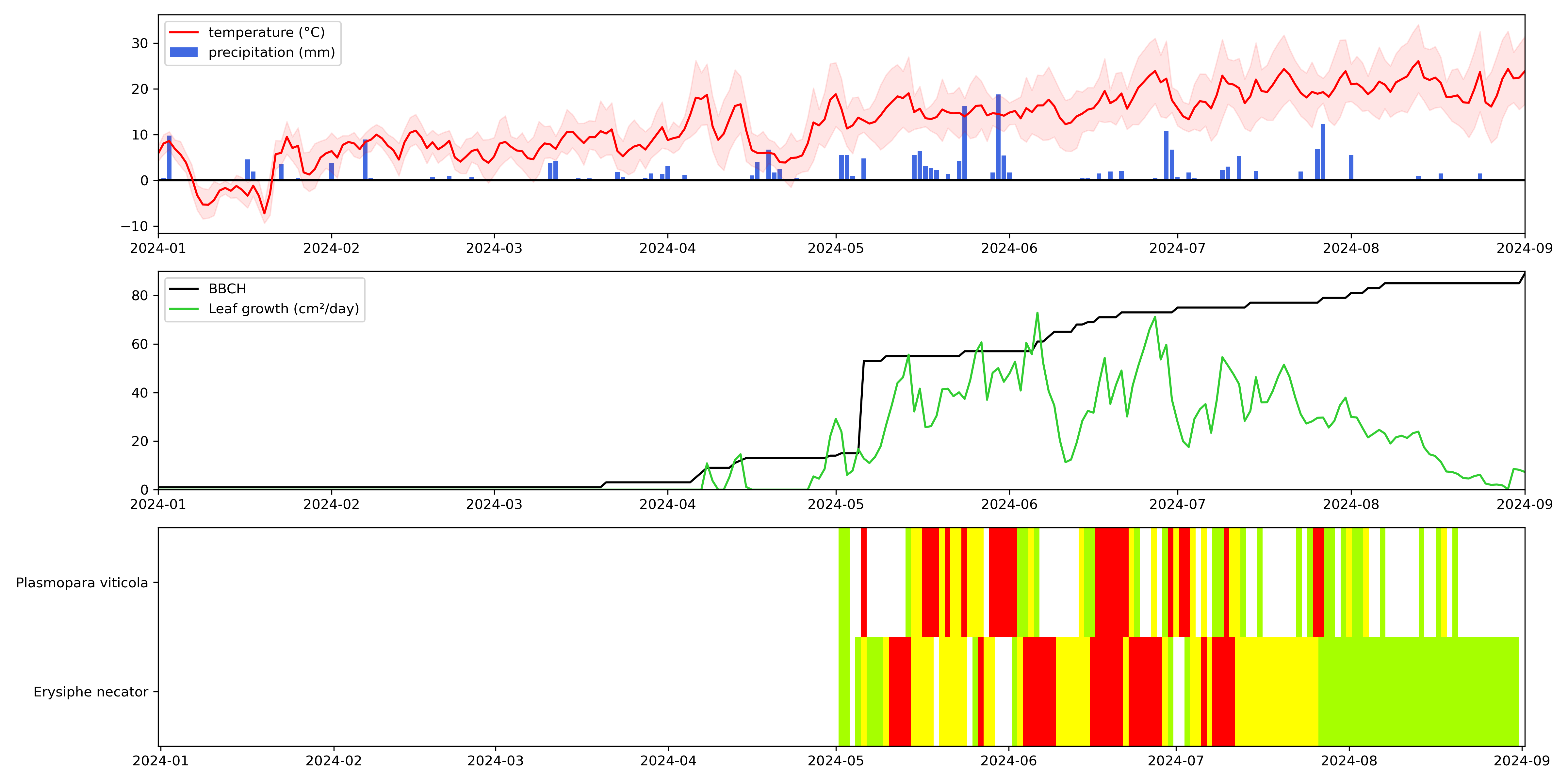The image size is (1568, 784).
Task: Click '2024-01' under the temperature chart
Action: coord(158,248)
